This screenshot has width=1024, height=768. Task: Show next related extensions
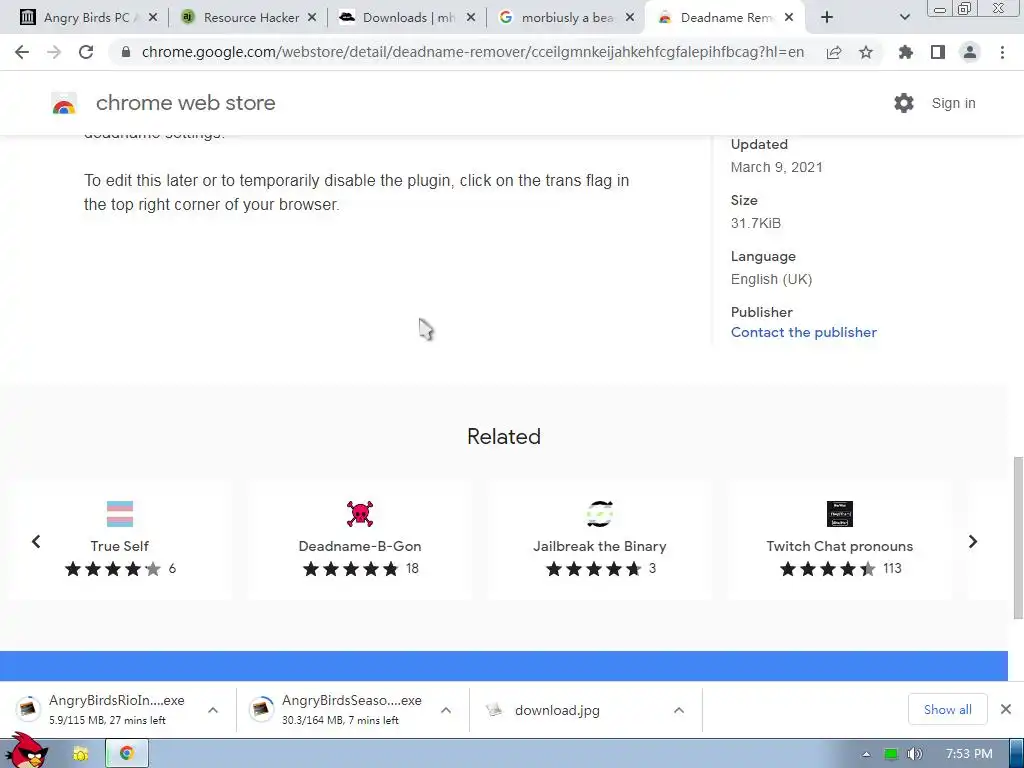click(973, 541)
